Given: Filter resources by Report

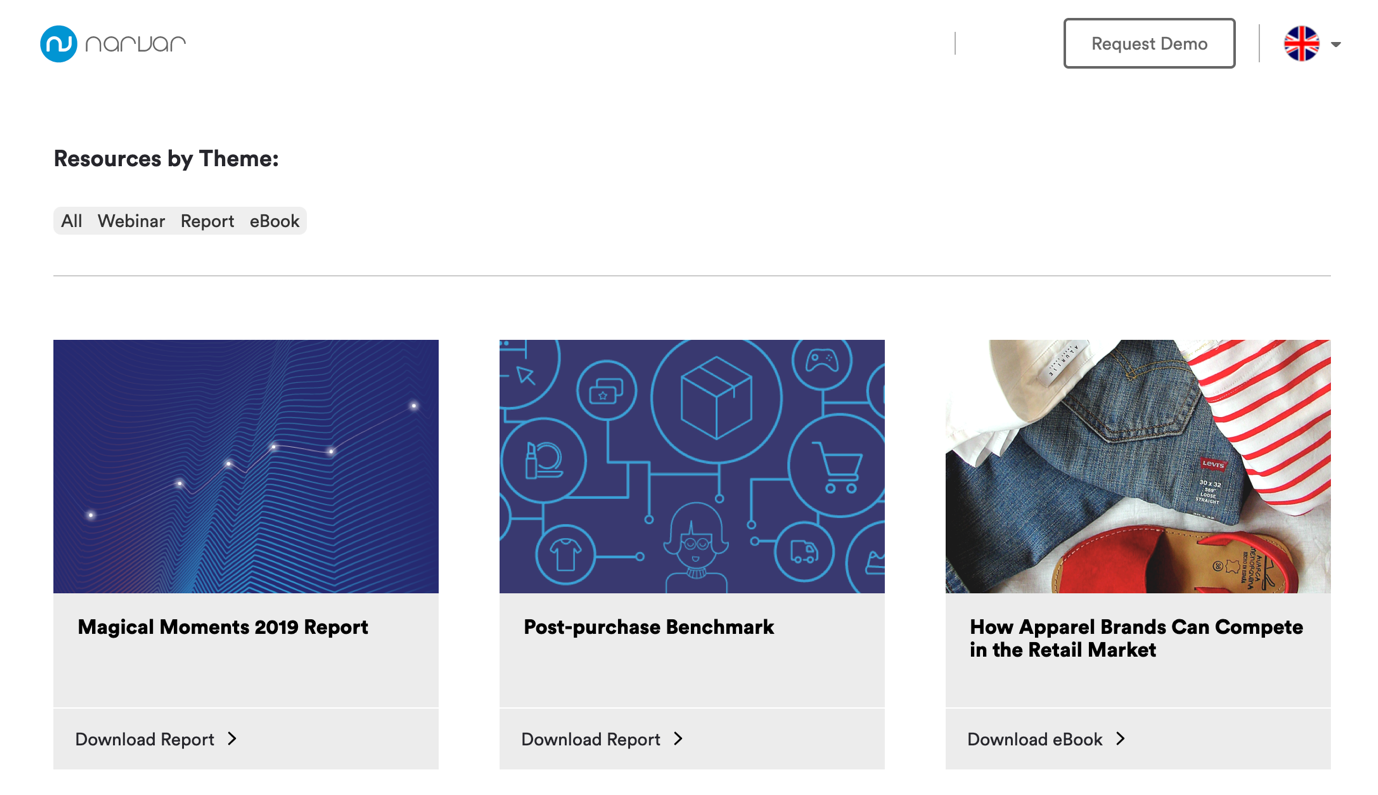Looking at the screenshot, I should click(x=207, y=221).
